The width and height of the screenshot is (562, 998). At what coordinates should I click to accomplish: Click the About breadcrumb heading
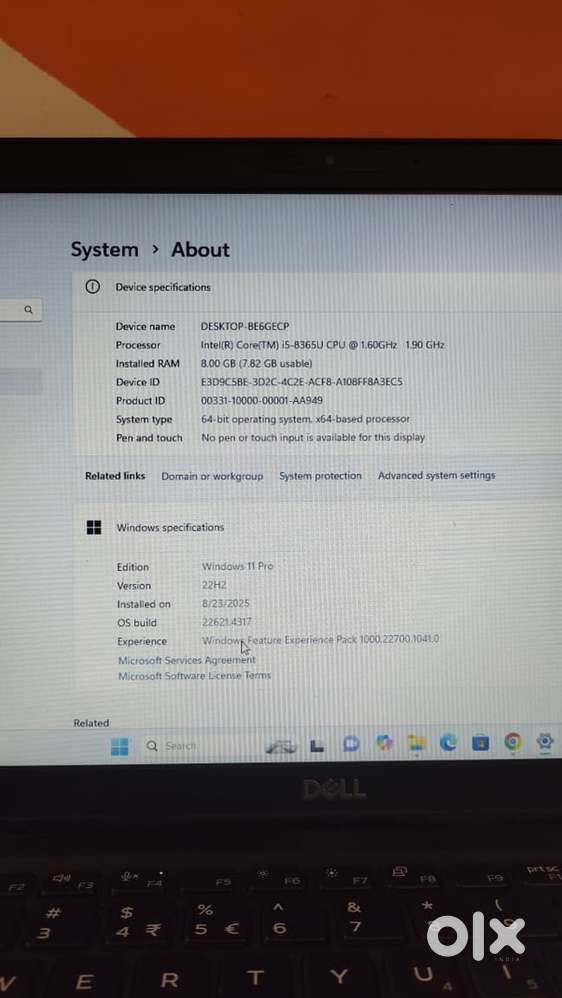[200, 250]
